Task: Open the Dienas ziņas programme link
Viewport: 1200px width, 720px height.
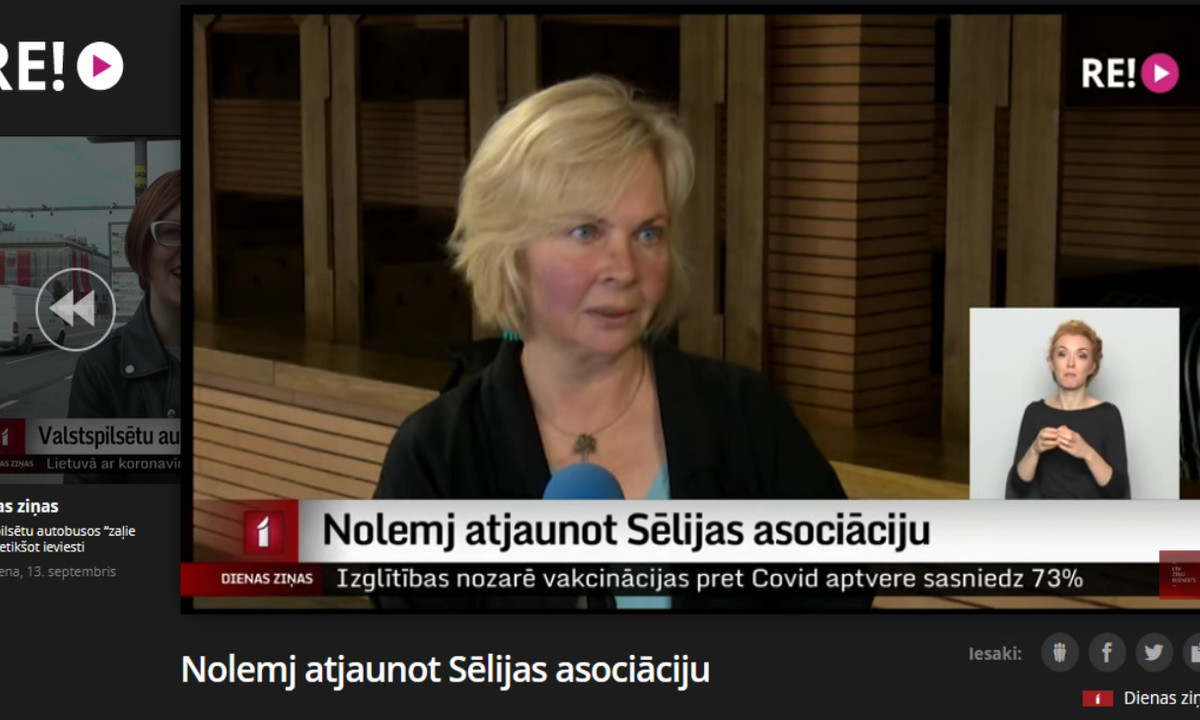Action: pos(1161,698)
